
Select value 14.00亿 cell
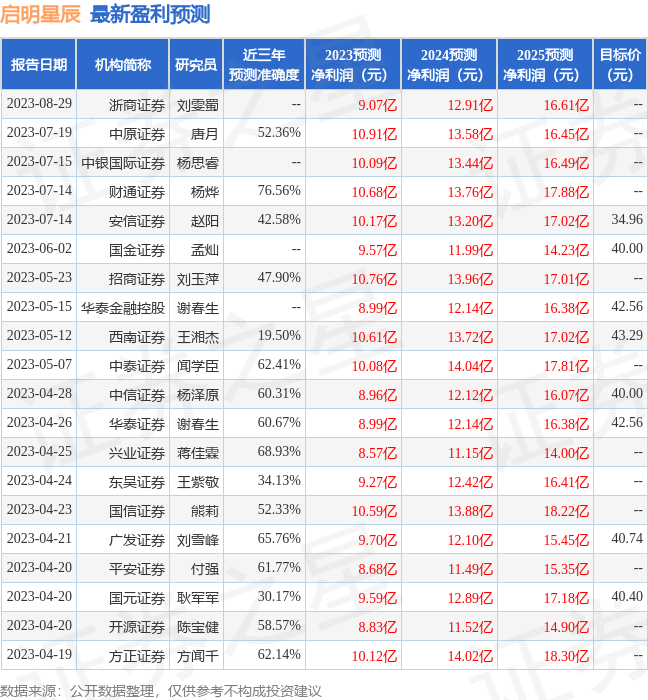point(566,454)
